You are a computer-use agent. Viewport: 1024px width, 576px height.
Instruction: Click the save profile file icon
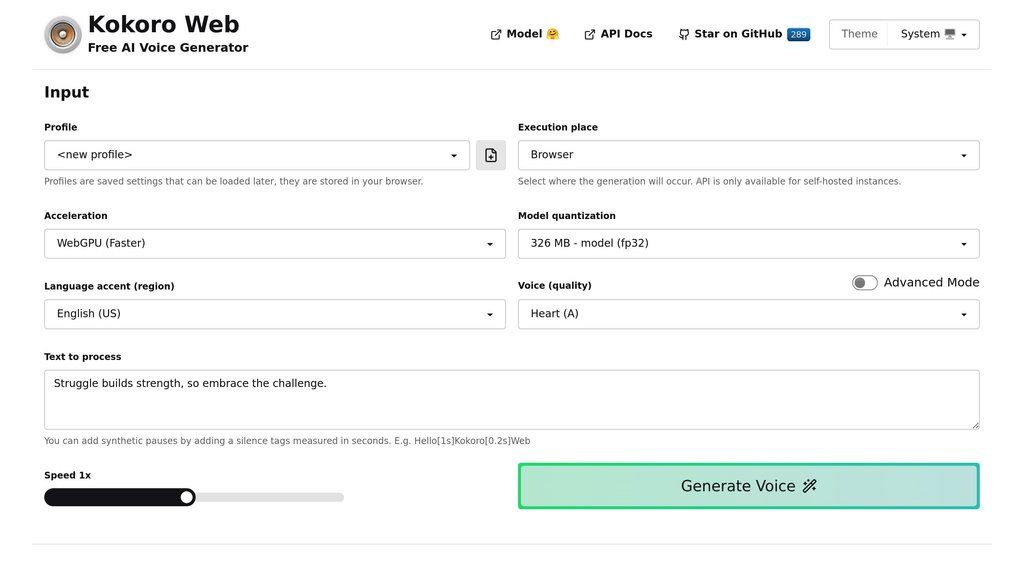coord(491,155)
